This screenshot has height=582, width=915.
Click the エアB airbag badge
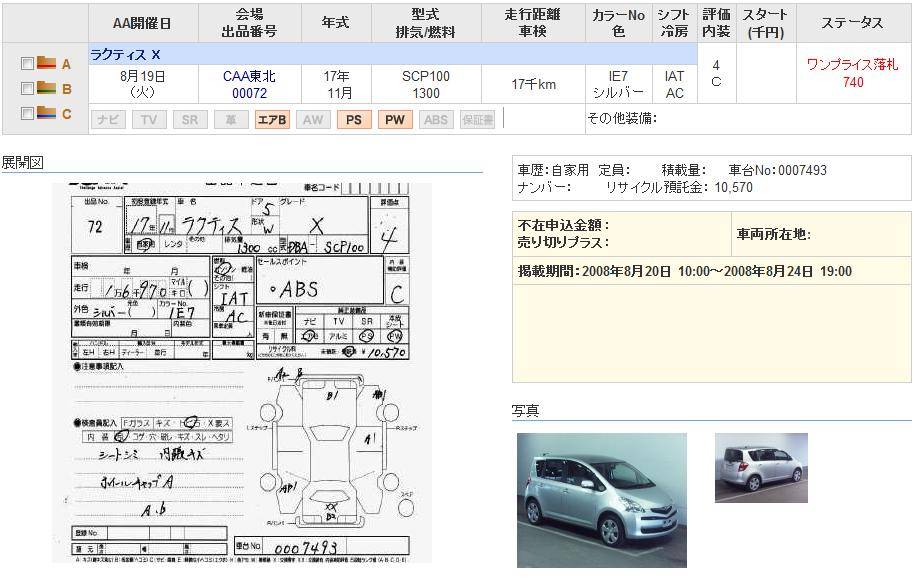272,120
